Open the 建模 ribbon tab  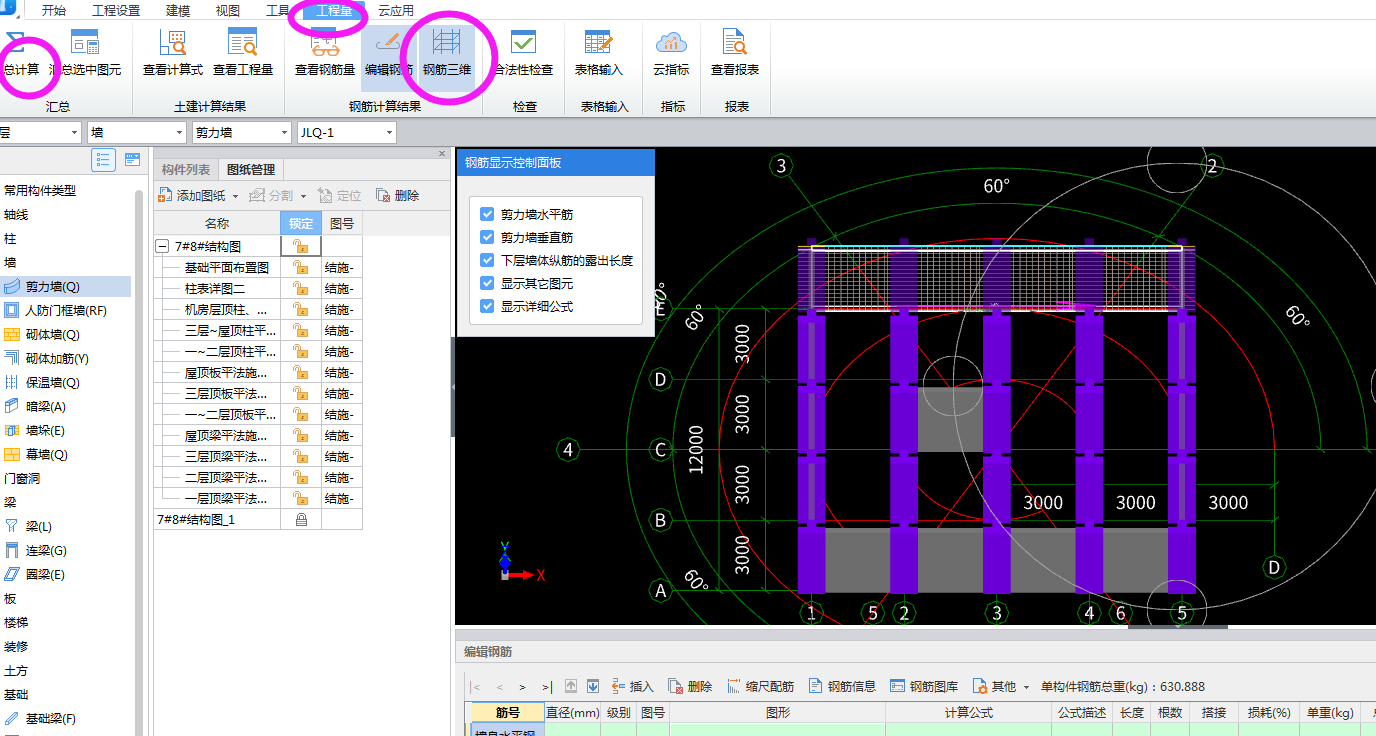point(178,11)
